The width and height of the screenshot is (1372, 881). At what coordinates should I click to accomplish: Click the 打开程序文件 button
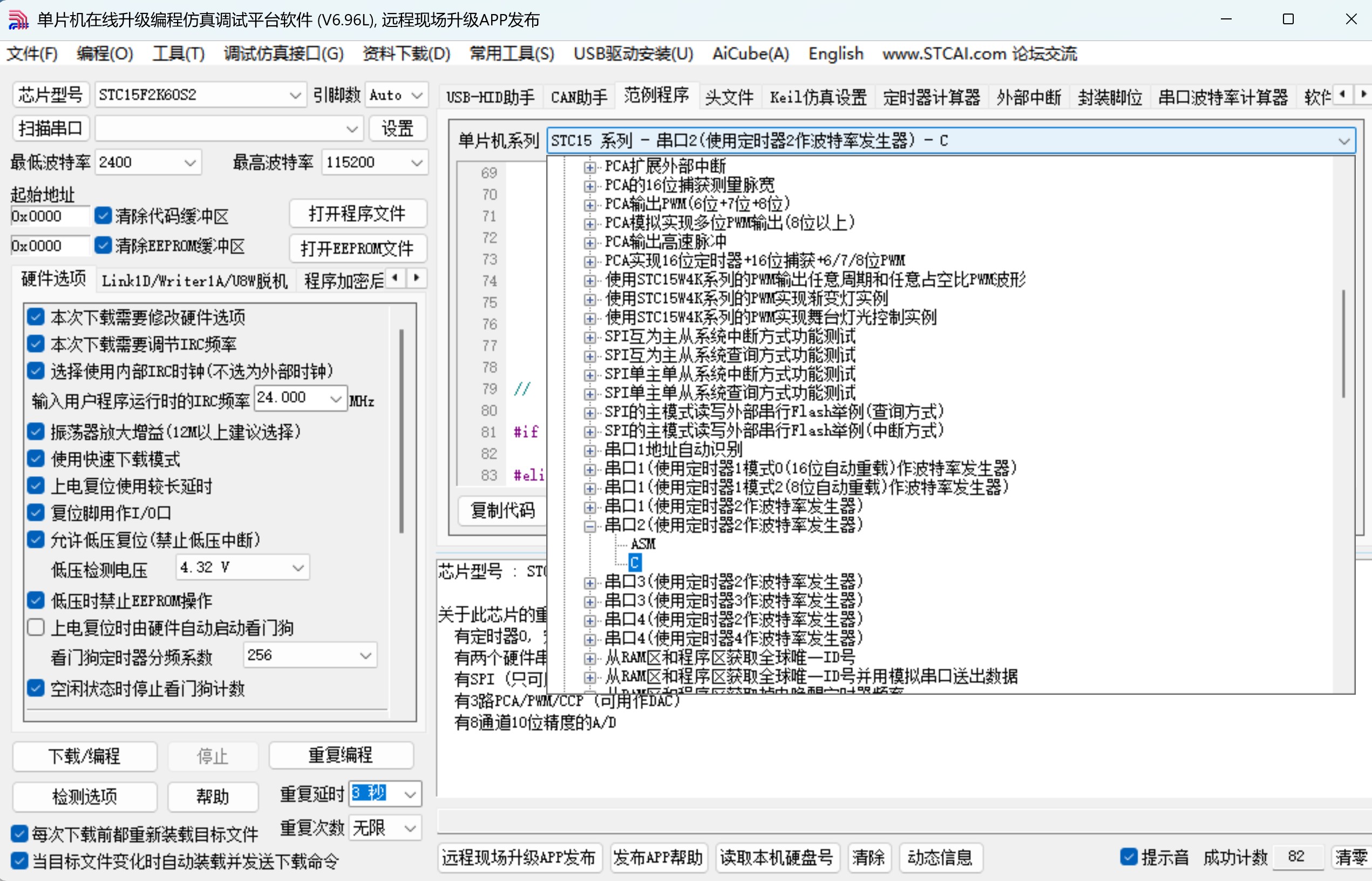tap(357, 213)
